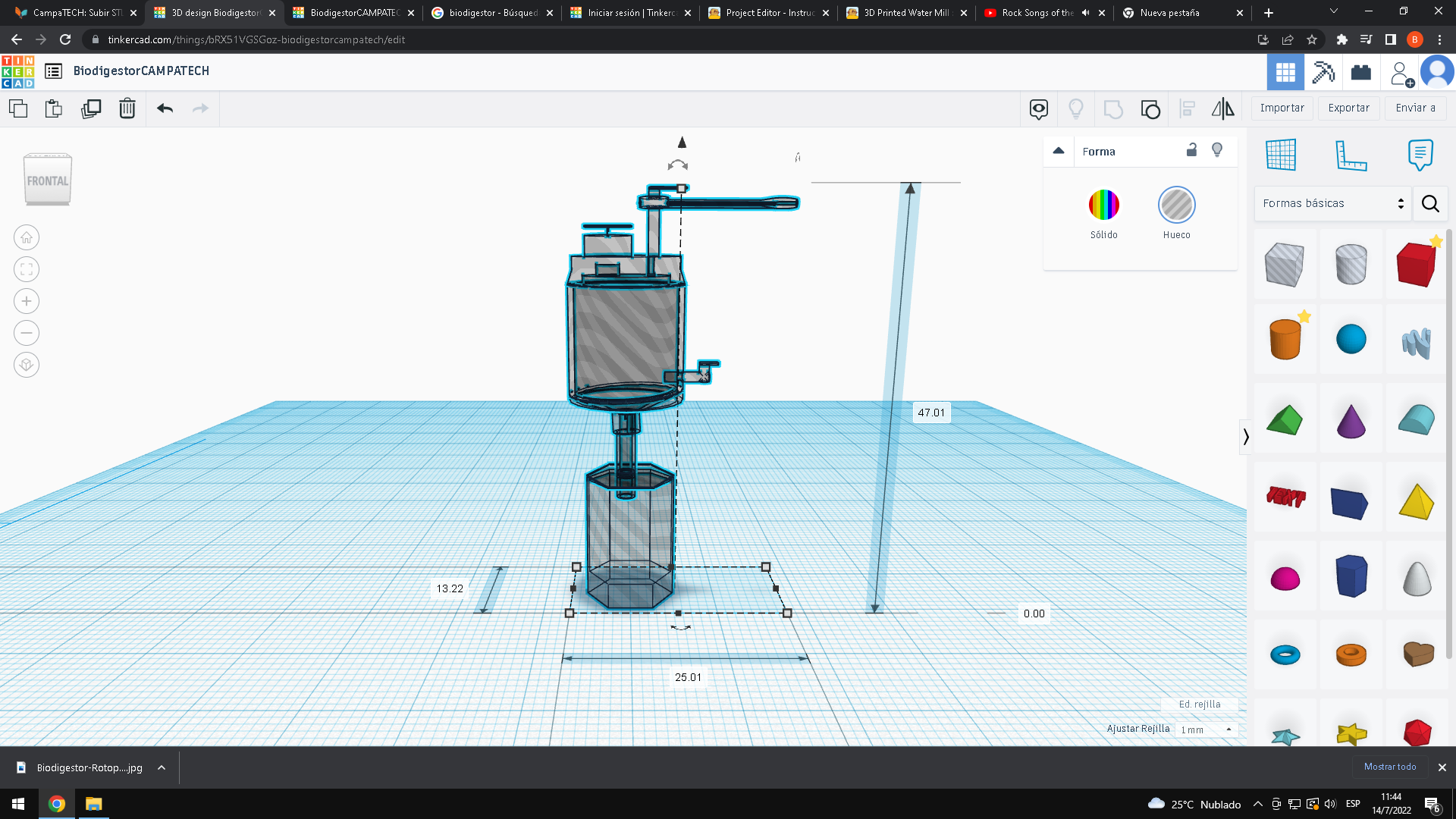The image size is (1456, 819).
Task: Open the Formas básicas dropdown
Action: 1332,203
